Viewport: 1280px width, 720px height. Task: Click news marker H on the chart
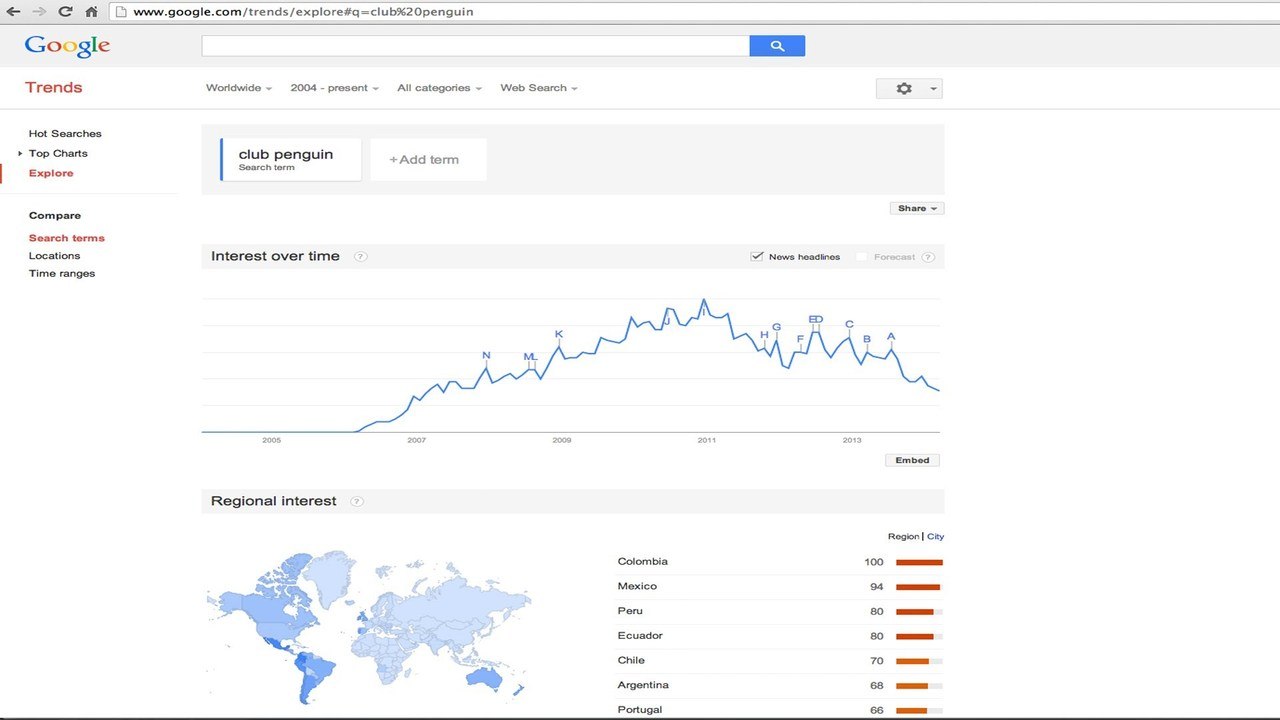pyautogui.click(x=764, y=335)
